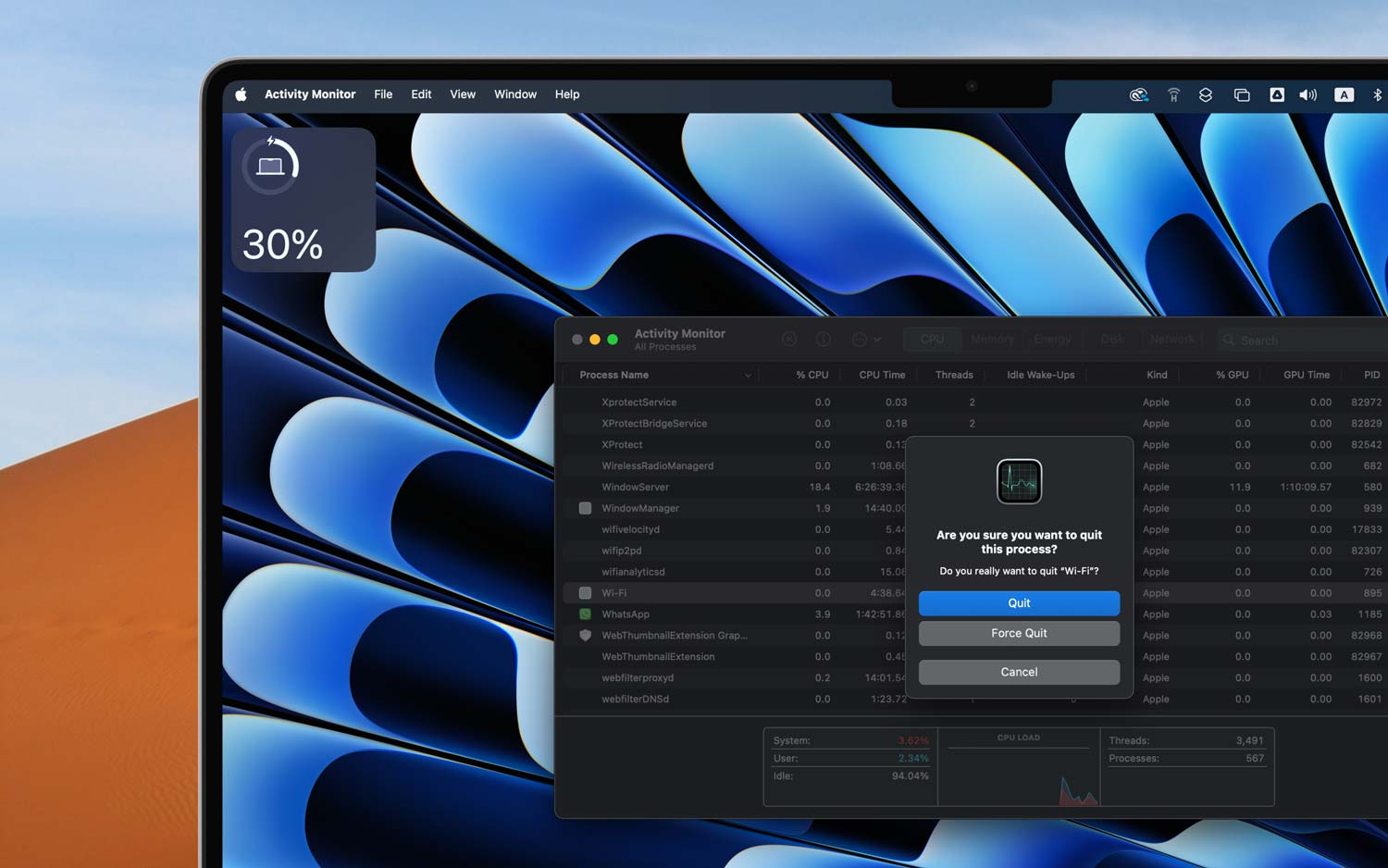Click the volume icon in the menu bar
The width and height of the screenshot is (1388, 868).
click(x=1307, y=93)
